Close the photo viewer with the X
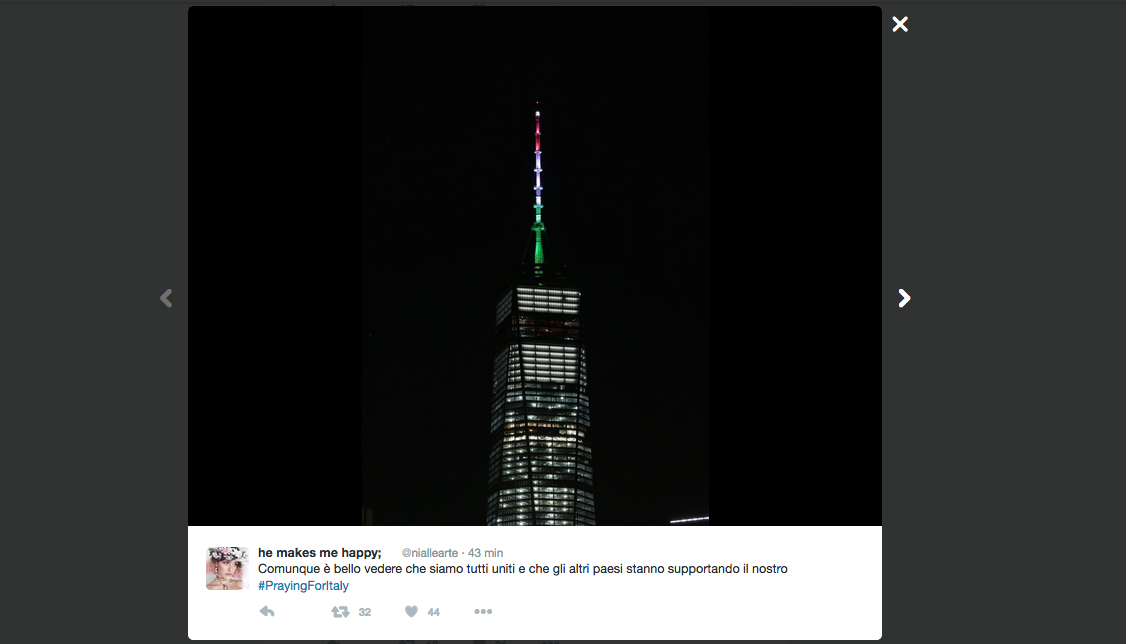Screen dimensions: 1126x644 900,24
